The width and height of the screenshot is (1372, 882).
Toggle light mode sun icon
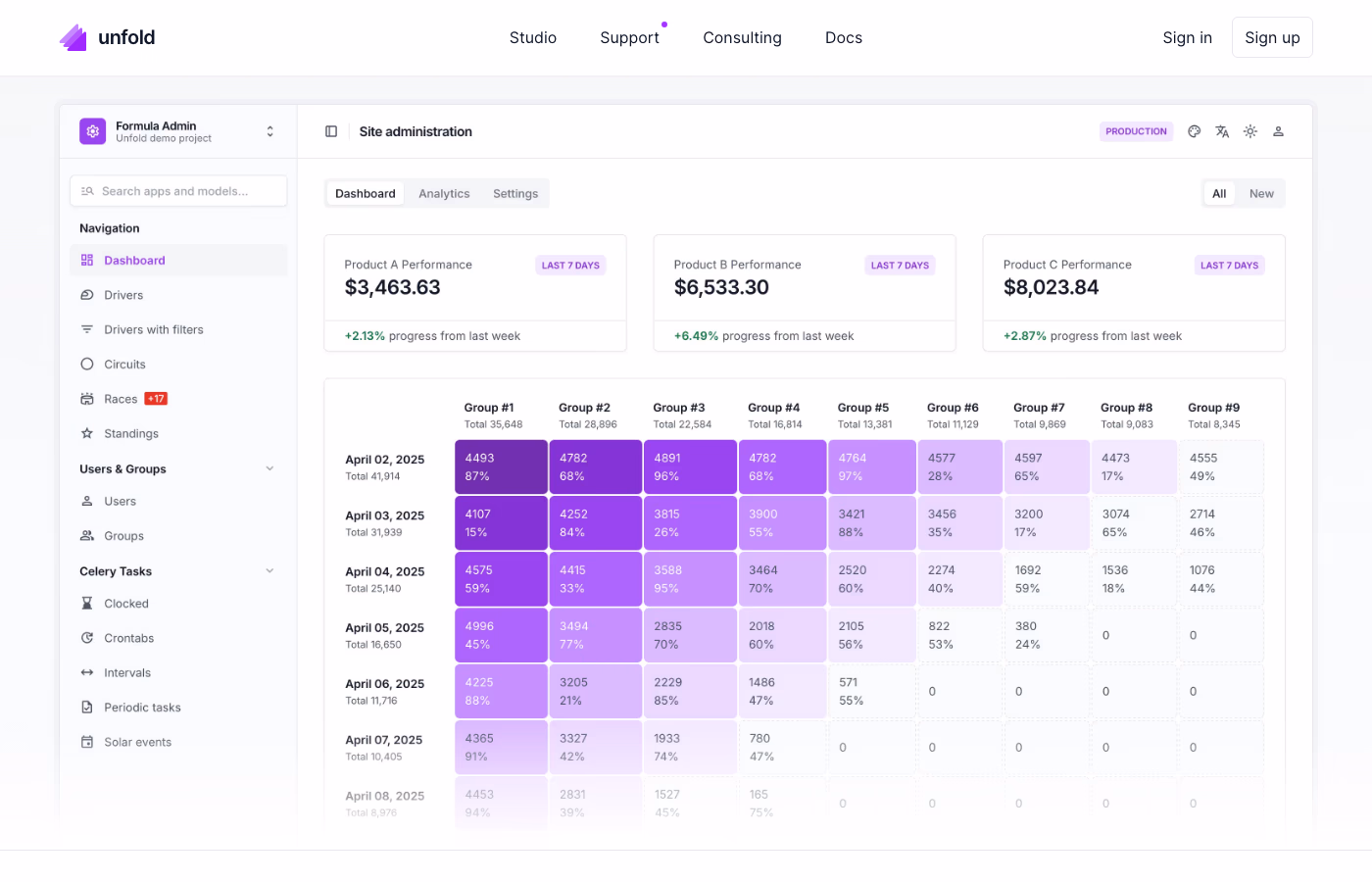1250,131
